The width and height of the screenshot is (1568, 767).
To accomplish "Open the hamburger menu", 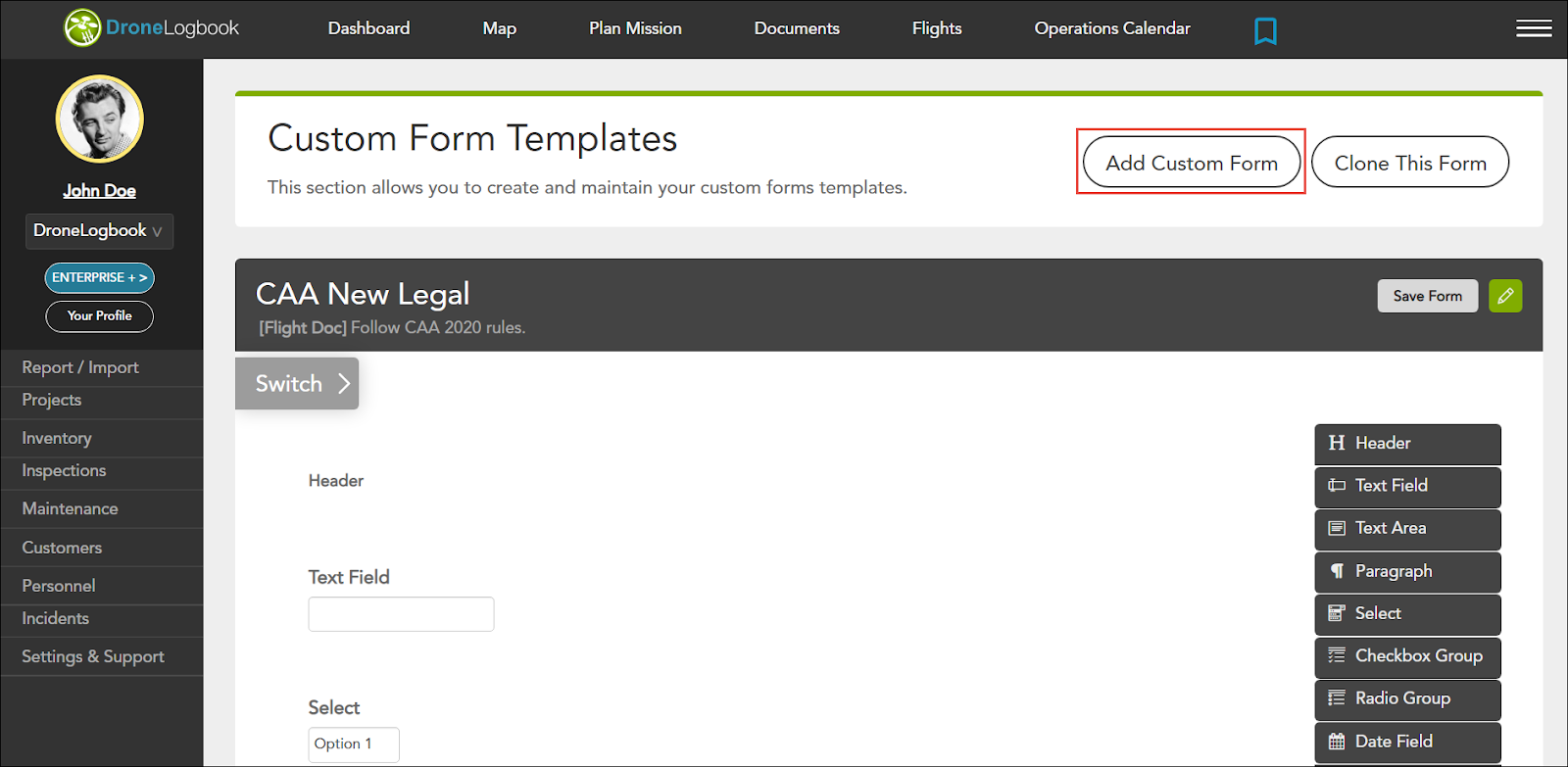I will 1534,28.
